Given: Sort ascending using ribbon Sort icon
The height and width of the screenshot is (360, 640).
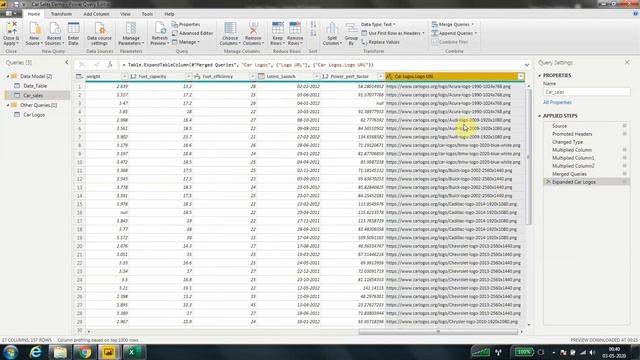Looking at the screenshot, I should pyautogui.click(x=313, y=25).
